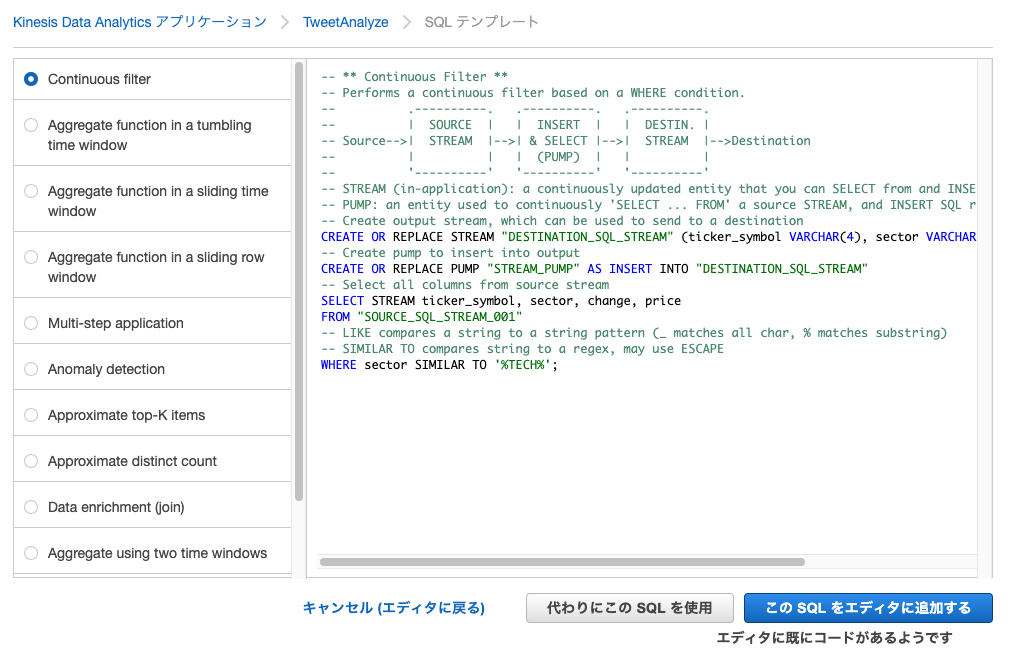Select Approximate top-K items option
Screen dimensions: 1016x655
point(30,415)
